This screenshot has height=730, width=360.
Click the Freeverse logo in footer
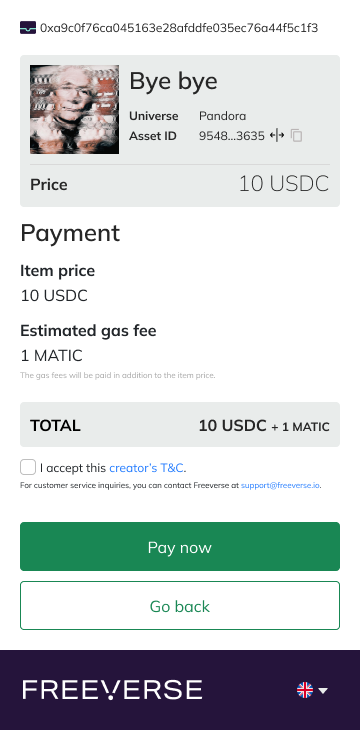(x=112, y=689)
